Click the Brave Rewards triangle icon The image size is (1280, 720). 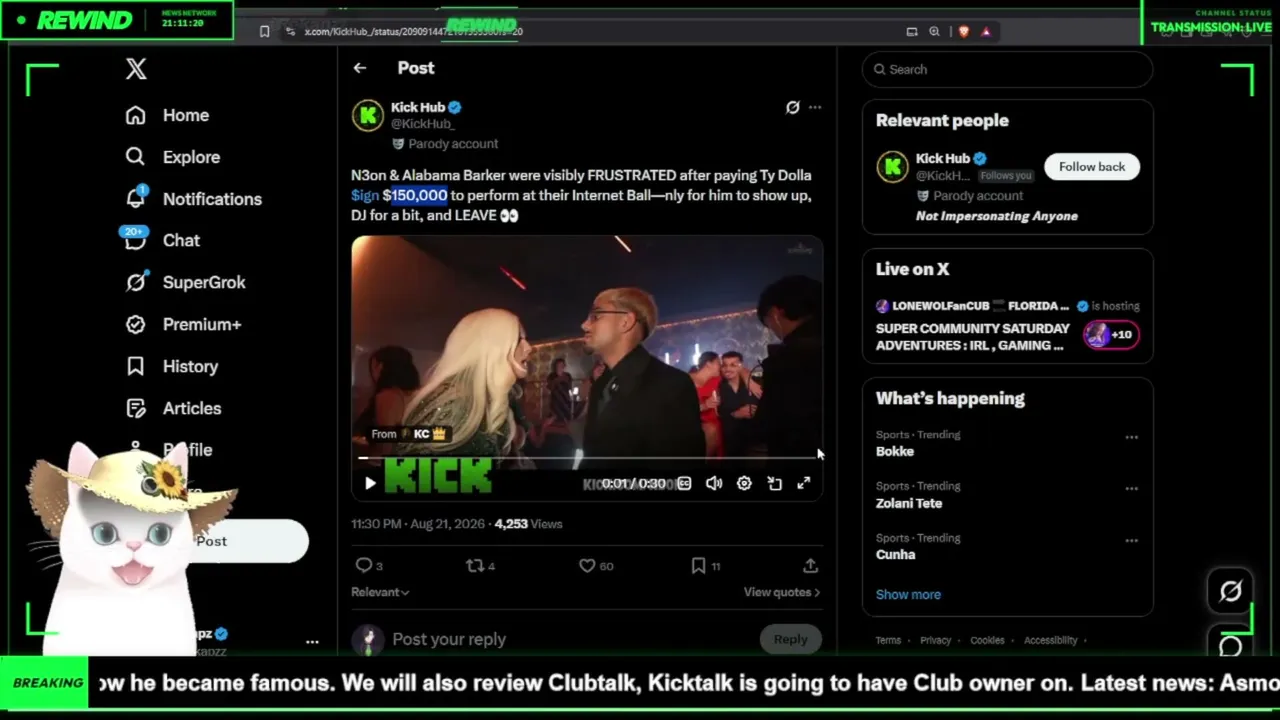(986, 31)
